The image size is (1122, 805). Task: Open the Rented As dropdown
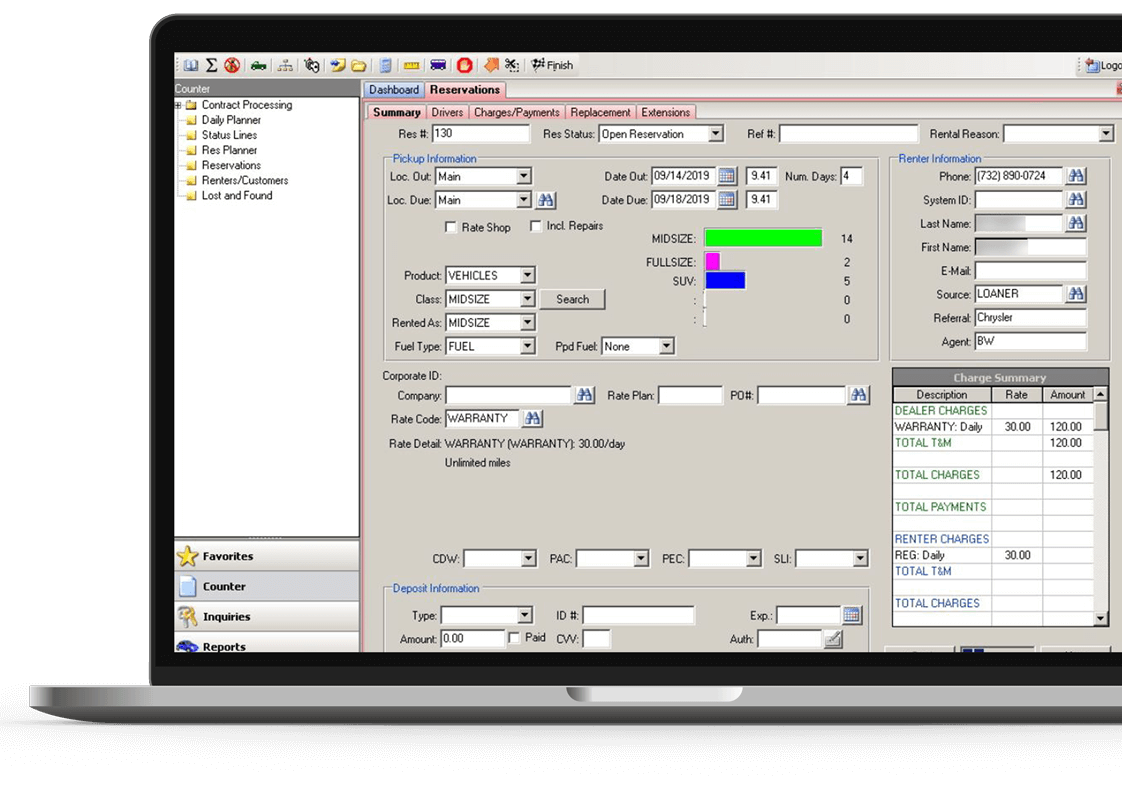tap(527, 322)
